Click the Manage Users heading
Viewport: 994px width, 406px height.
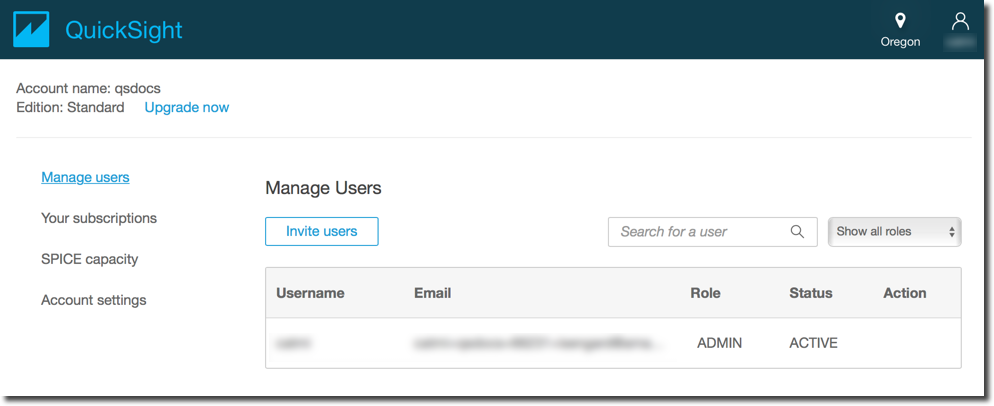pyautogui.click(x=323, y=188)
